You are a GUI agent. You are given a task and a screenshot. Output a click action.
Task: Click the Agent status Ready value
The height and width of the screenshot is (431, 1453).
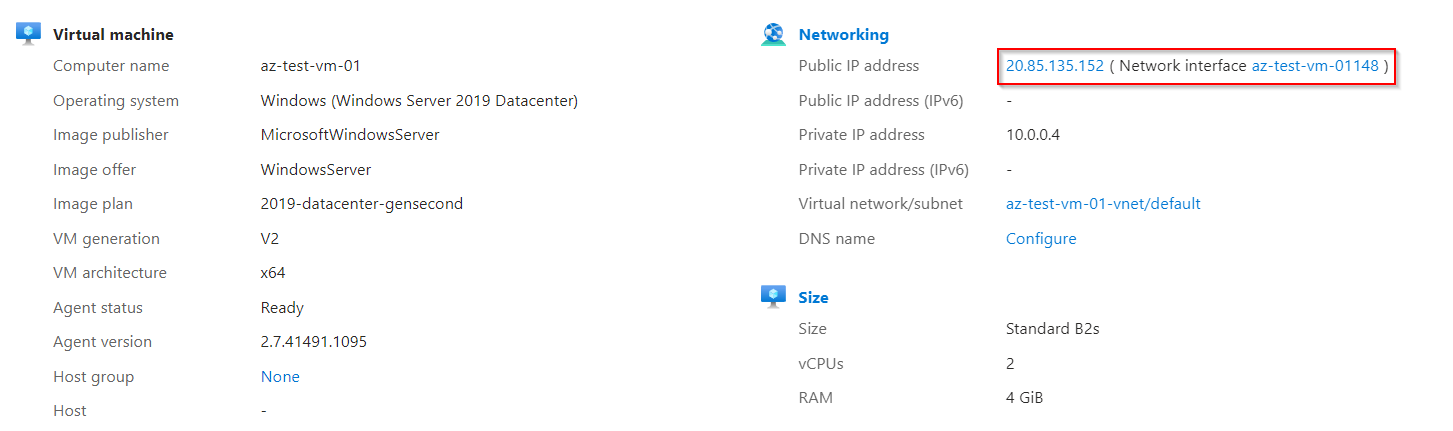(x=282, y=308)
